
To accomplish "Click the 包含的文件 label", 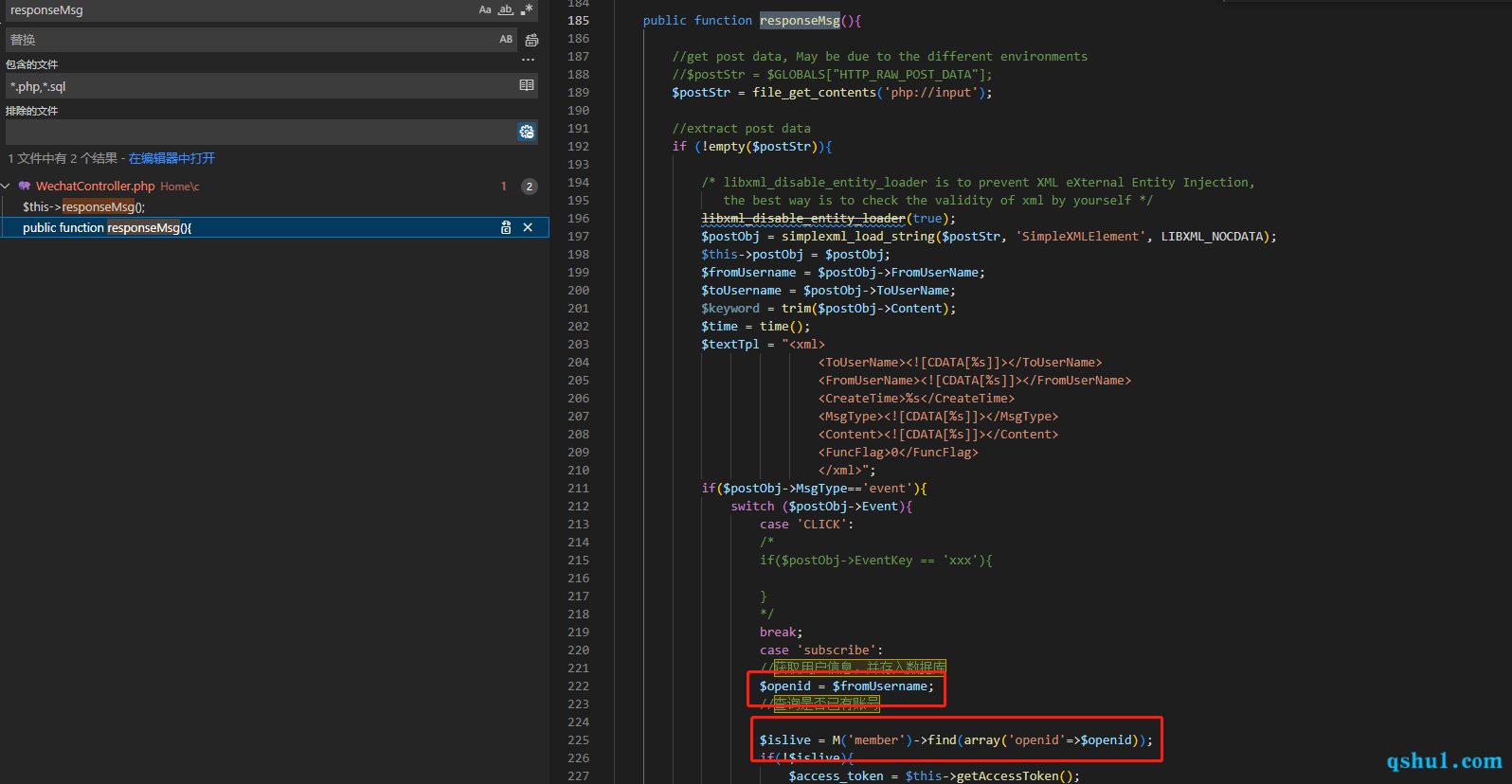I will pos(32,64).
